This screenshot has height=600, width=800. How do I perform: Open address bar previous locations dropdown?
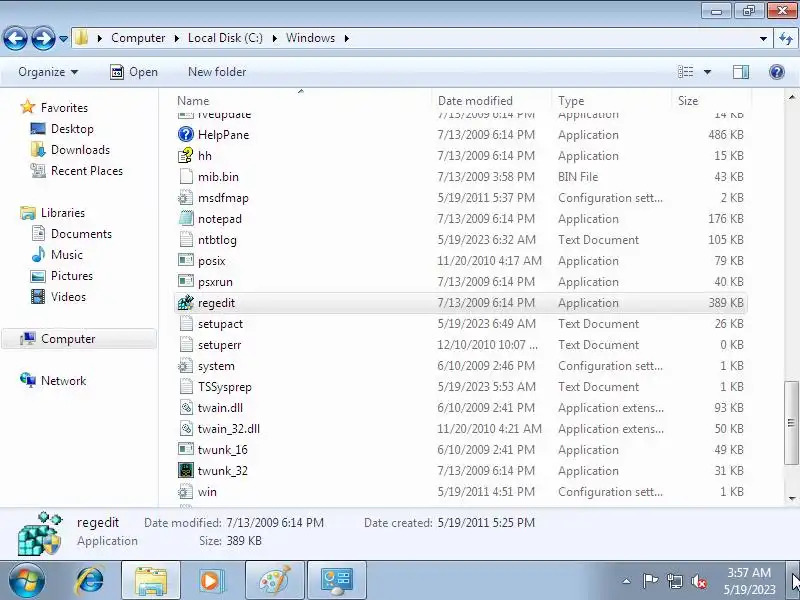click(x=763, y=38)
